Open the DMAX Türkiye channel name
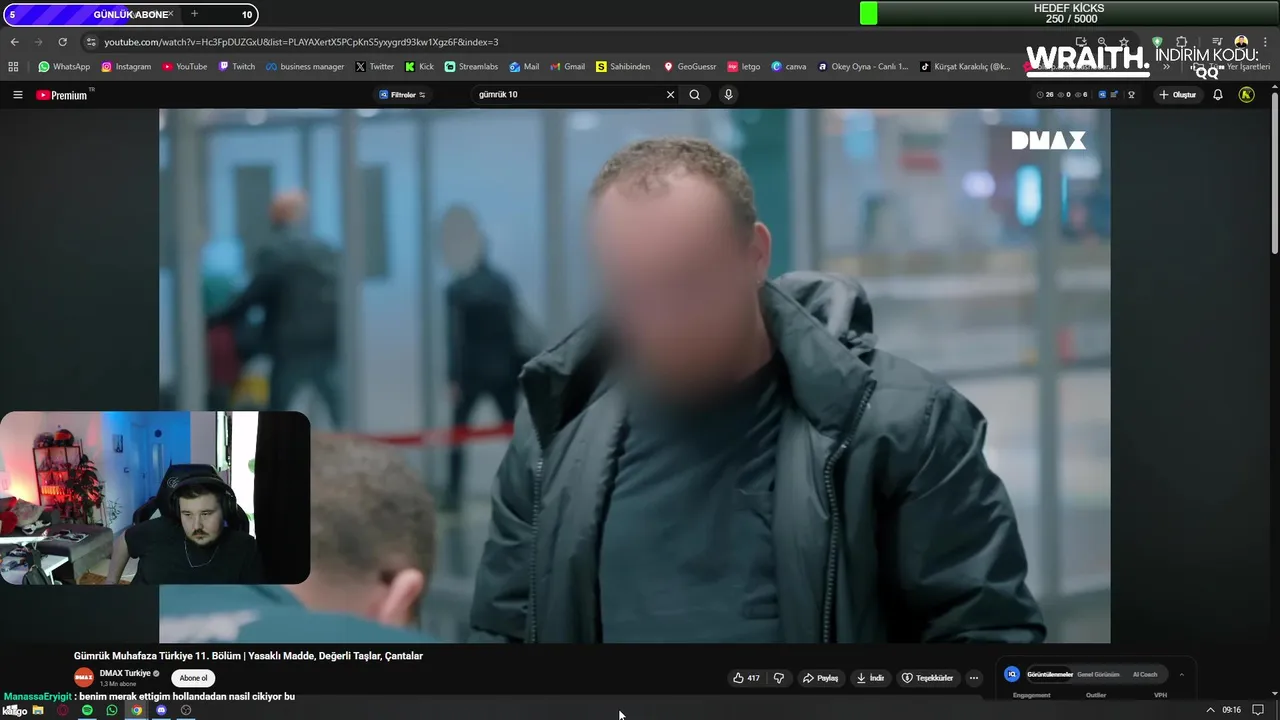1280x720 pixels. point(125,673)
